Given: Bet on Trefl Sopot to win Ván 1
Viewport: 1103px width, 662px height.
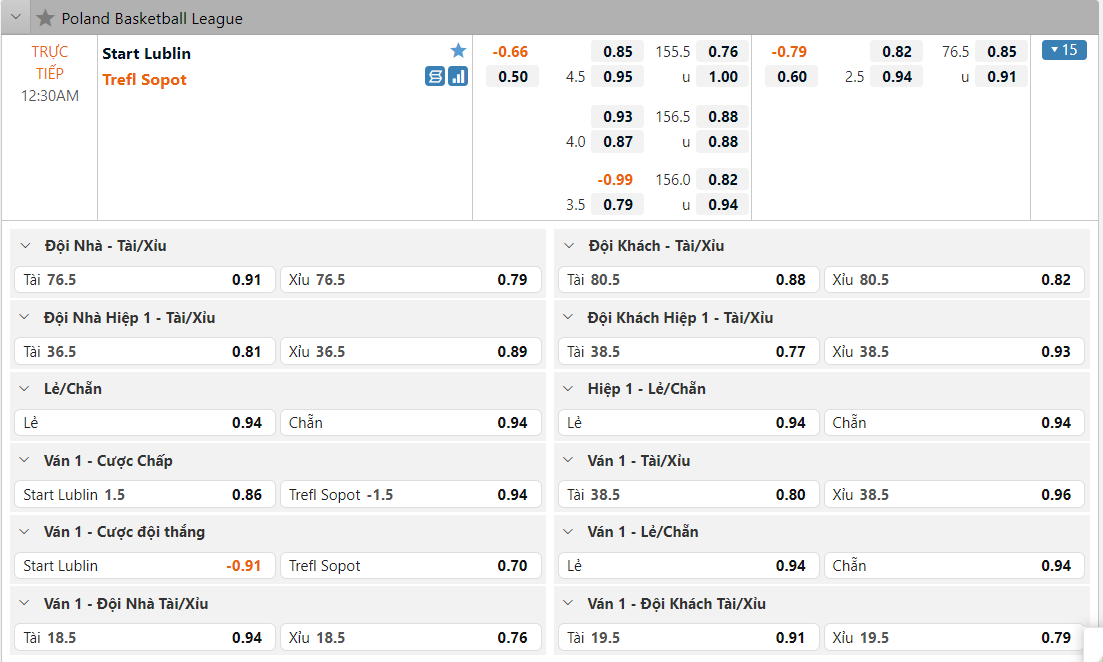Looking at the screenshot, I should (x=410, y=566).
